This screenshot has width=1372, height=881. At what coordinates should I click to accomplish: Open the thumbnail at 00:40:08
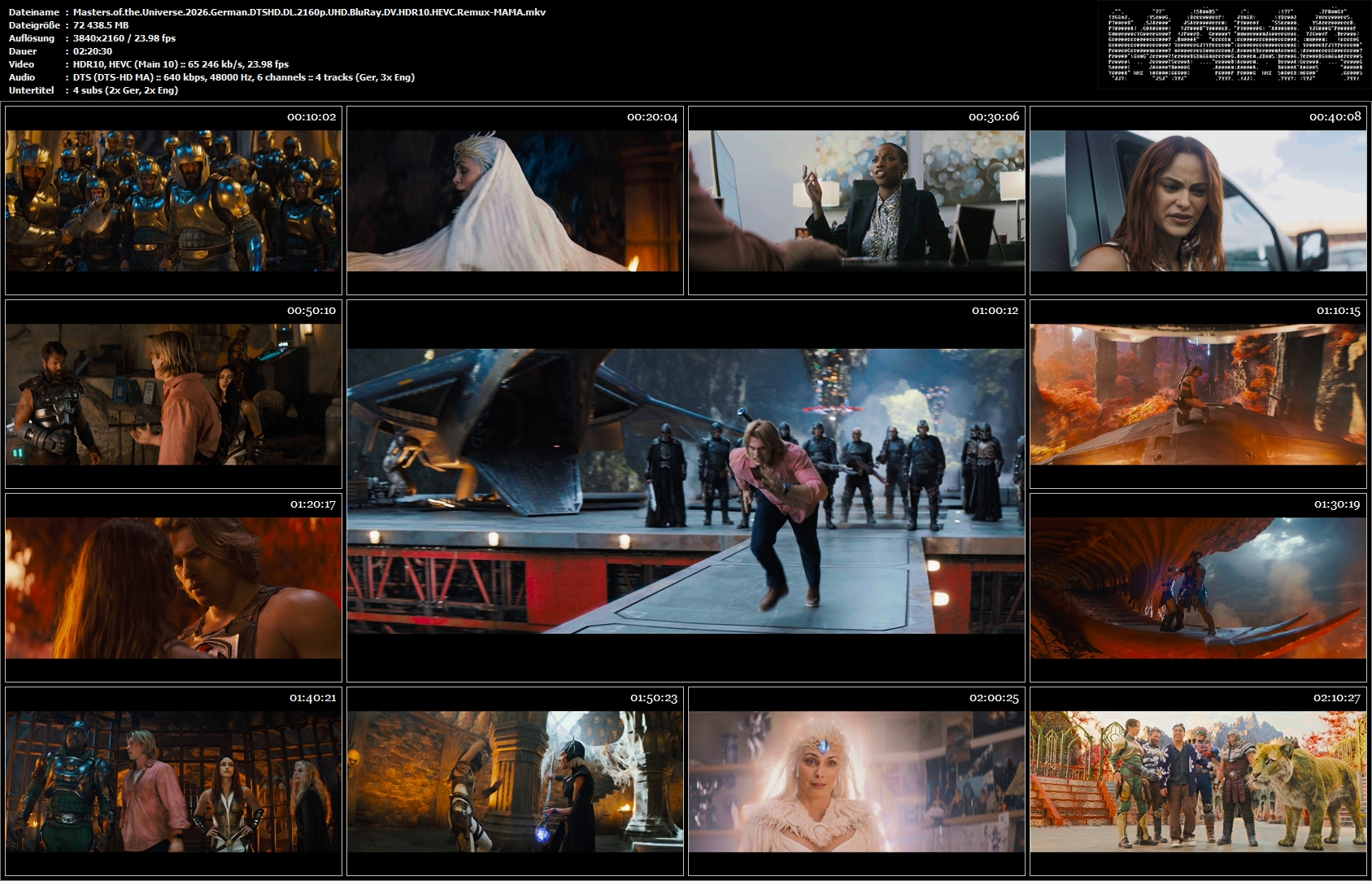pyautogui.click(x=1198, y=200)
